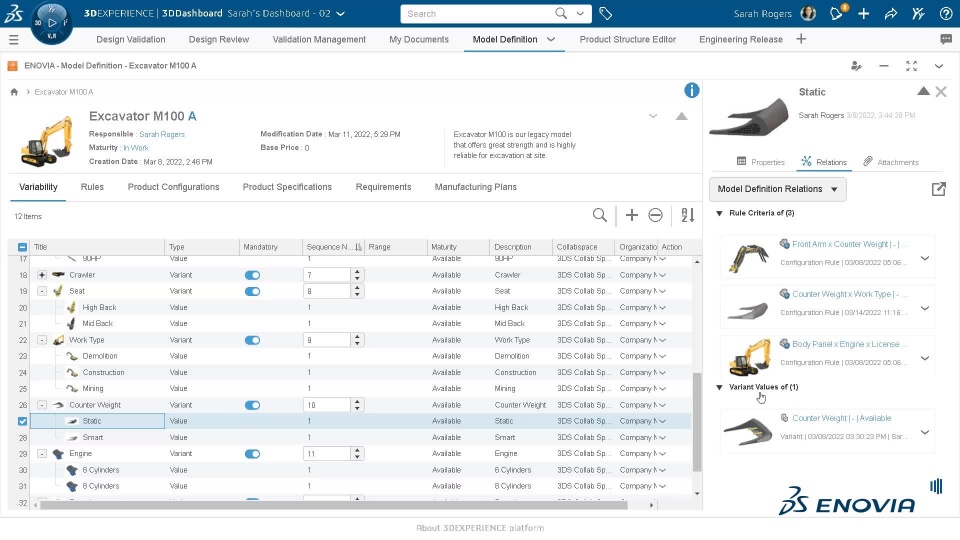Click the tag icon beside search
Image resolution: width=960 pixels, height=540 pixels.
[x=606, y=13]
